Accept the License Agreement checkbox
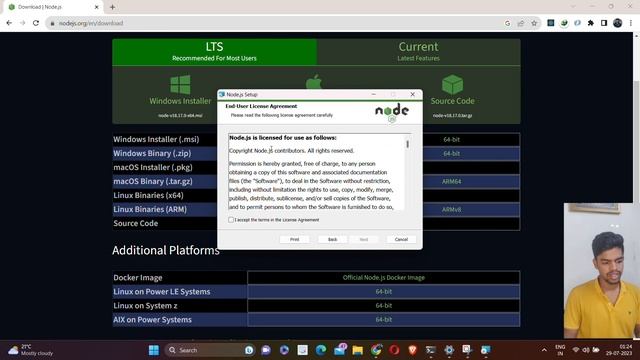Viewport: 640px width, 360px height. tap(231, 220)
